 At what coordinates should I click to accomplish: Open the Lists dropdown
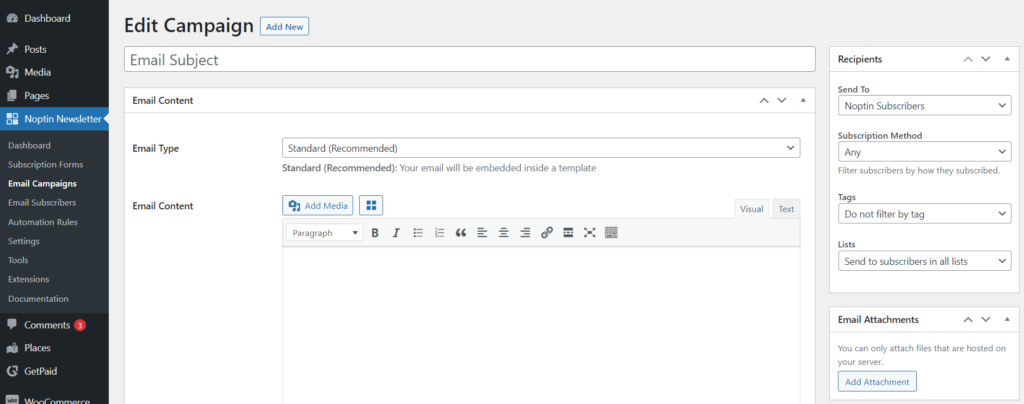coord(924,261)
